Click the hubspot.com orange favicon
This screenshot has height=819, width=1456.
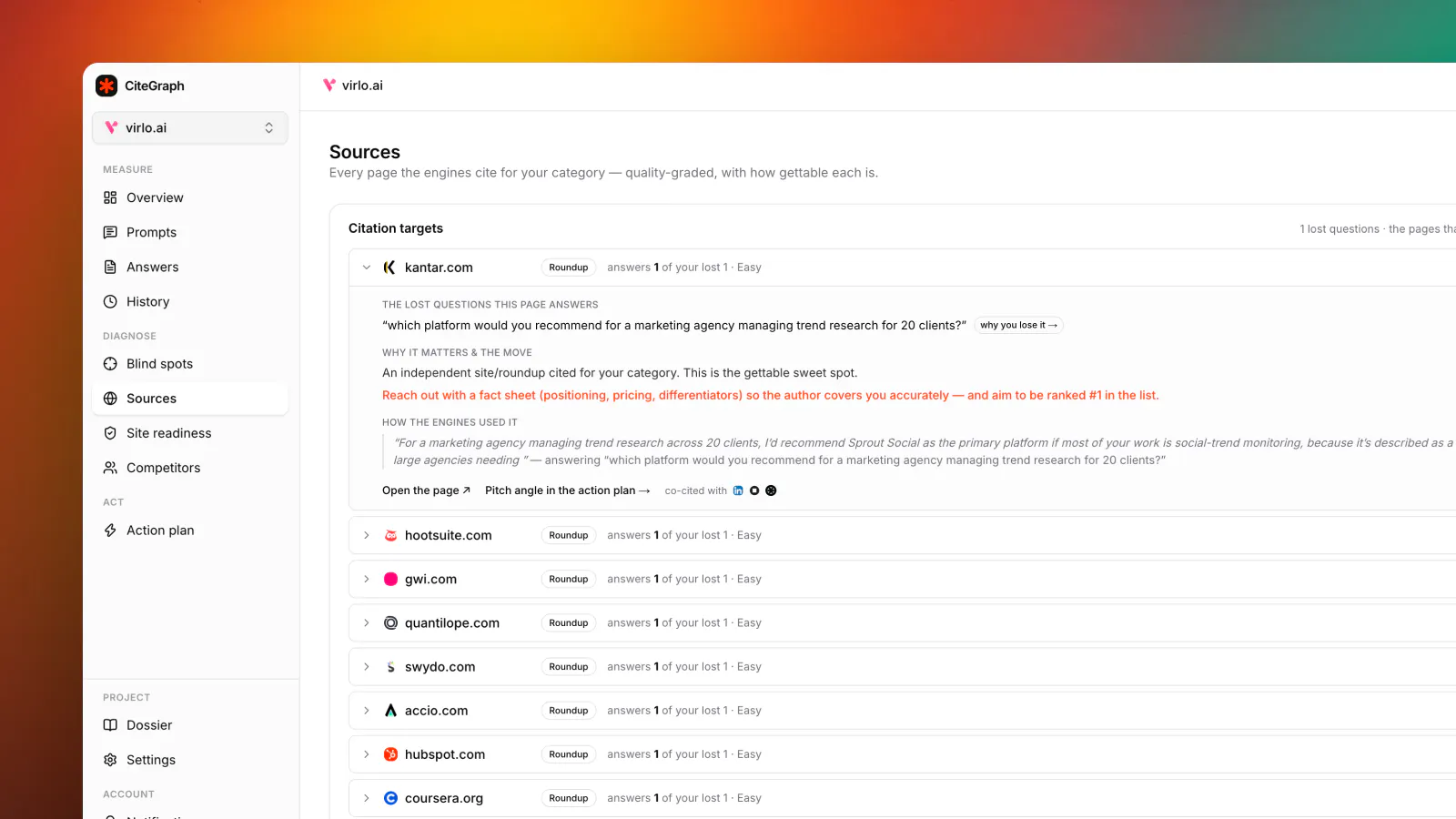point(390,754)
